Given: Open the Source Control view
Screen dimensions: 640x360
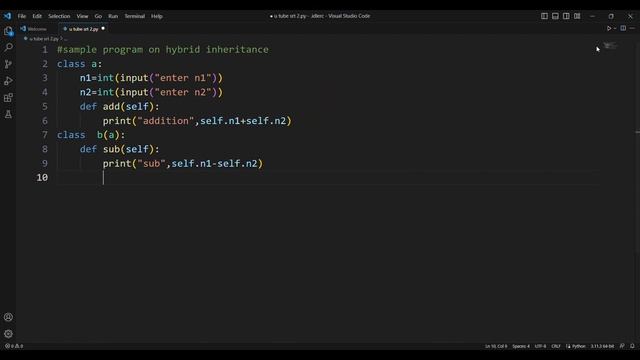Looking at the screenshot, I should 8,64.
